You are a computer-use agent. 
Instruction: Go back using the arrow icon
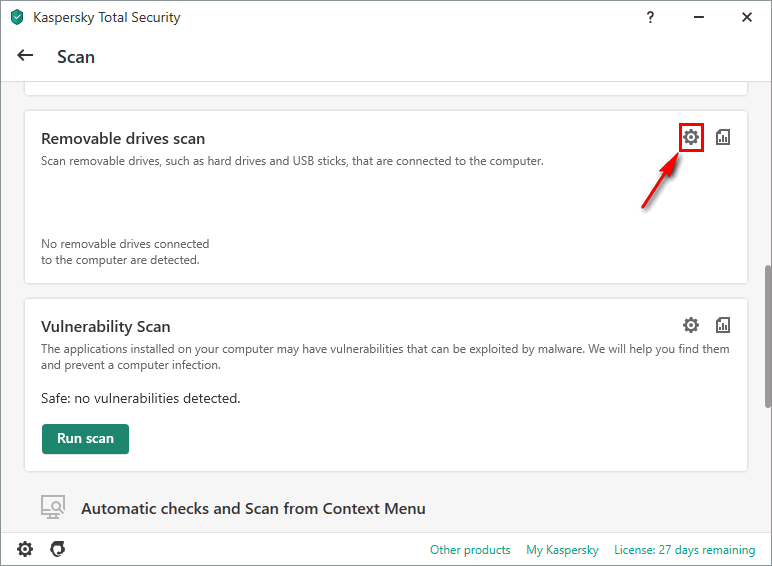pos(26,56)
